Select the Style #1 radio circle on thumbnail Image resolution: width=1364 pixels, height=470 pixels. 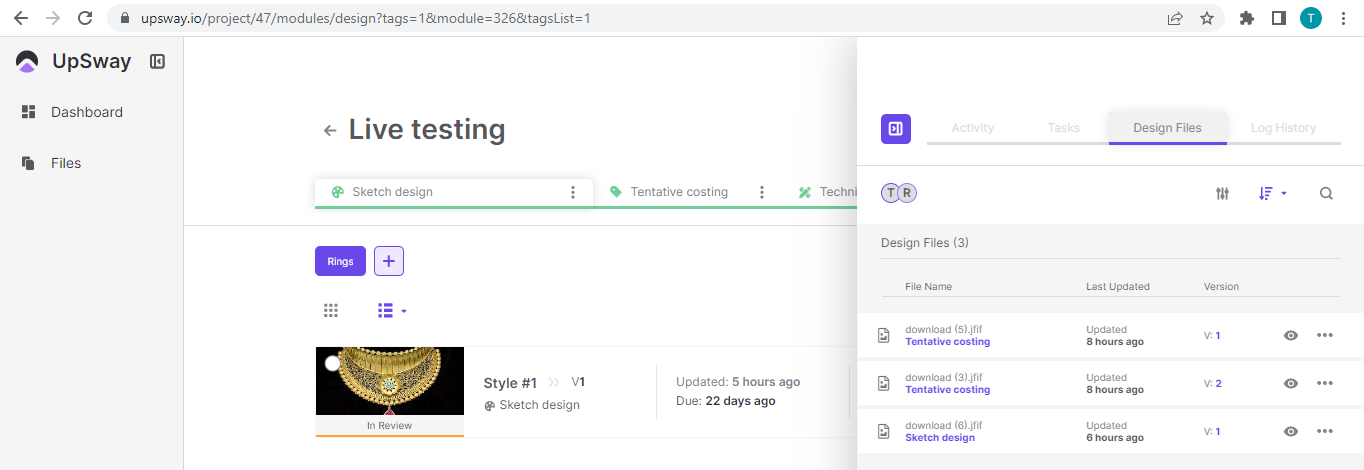333,363
